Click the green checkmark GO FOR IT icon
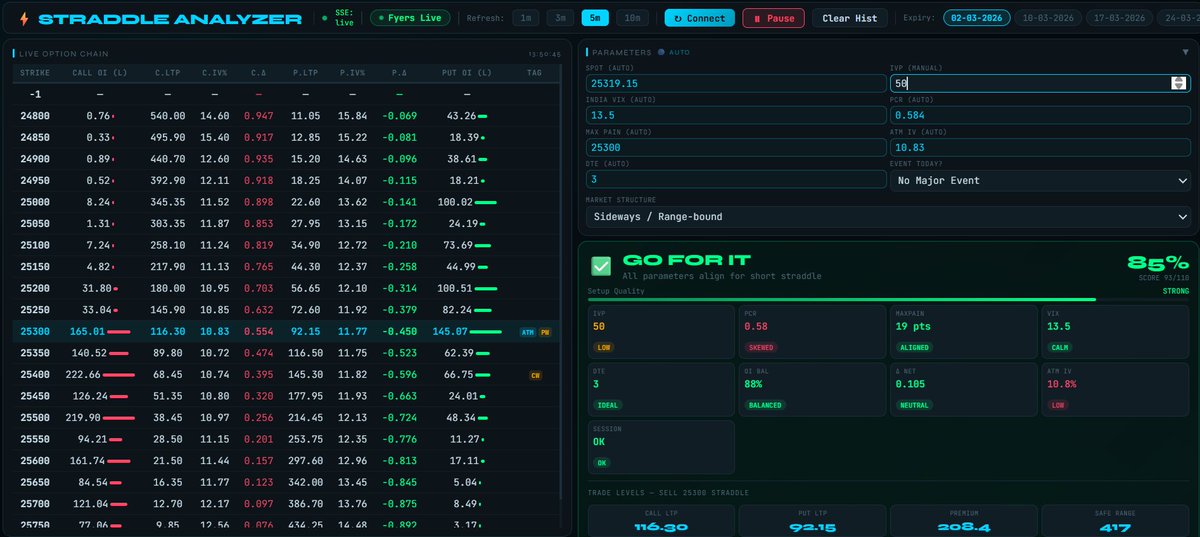Screen dimensions: 1200x537 click(601, 266)
